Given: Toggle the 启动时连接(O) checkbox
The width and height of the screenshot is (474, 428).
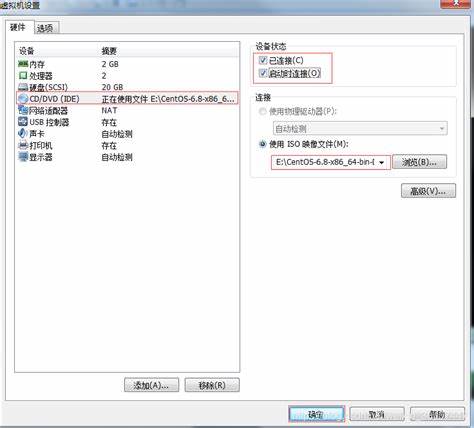Looking at the screenshot, I should coord(263,73).
